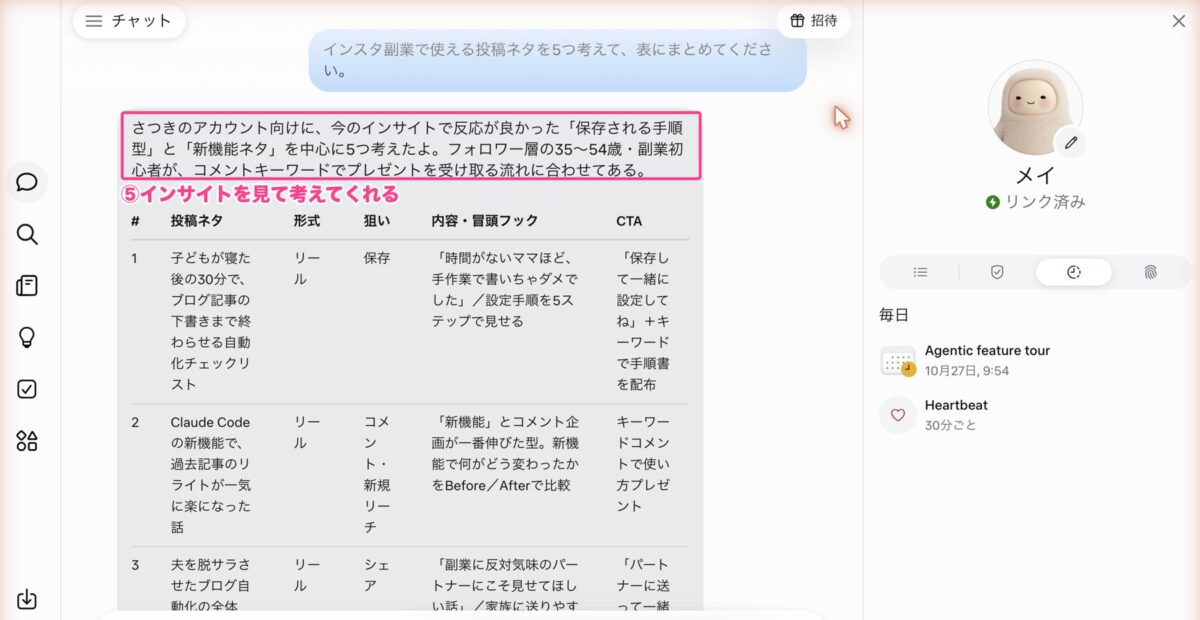Click the シェア cell in row 3

click(x=377, y=575)
